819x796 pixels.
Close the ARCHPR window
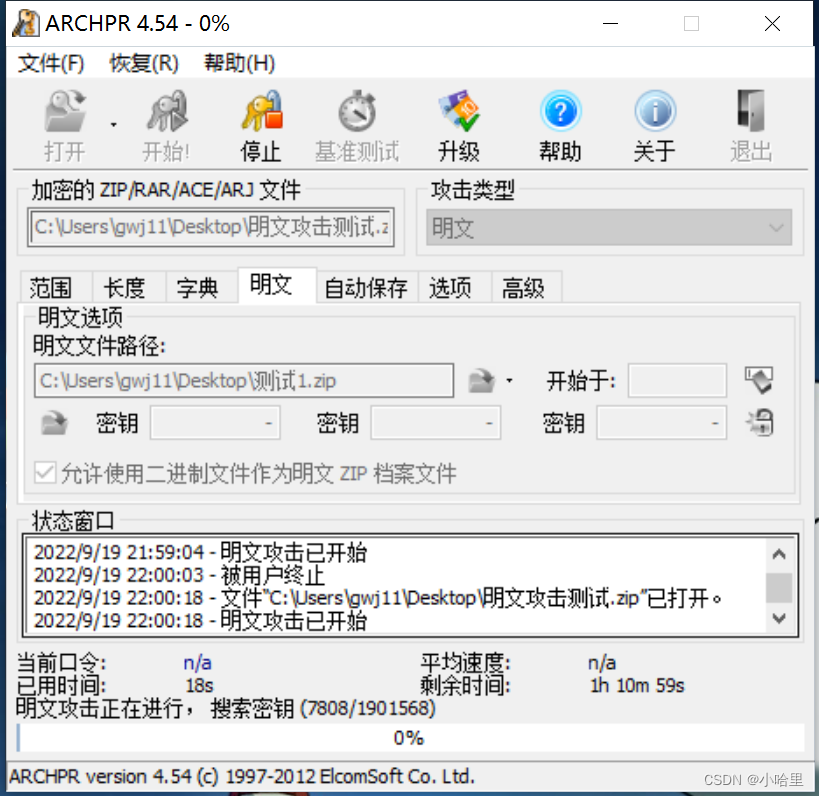pos(772,24)
